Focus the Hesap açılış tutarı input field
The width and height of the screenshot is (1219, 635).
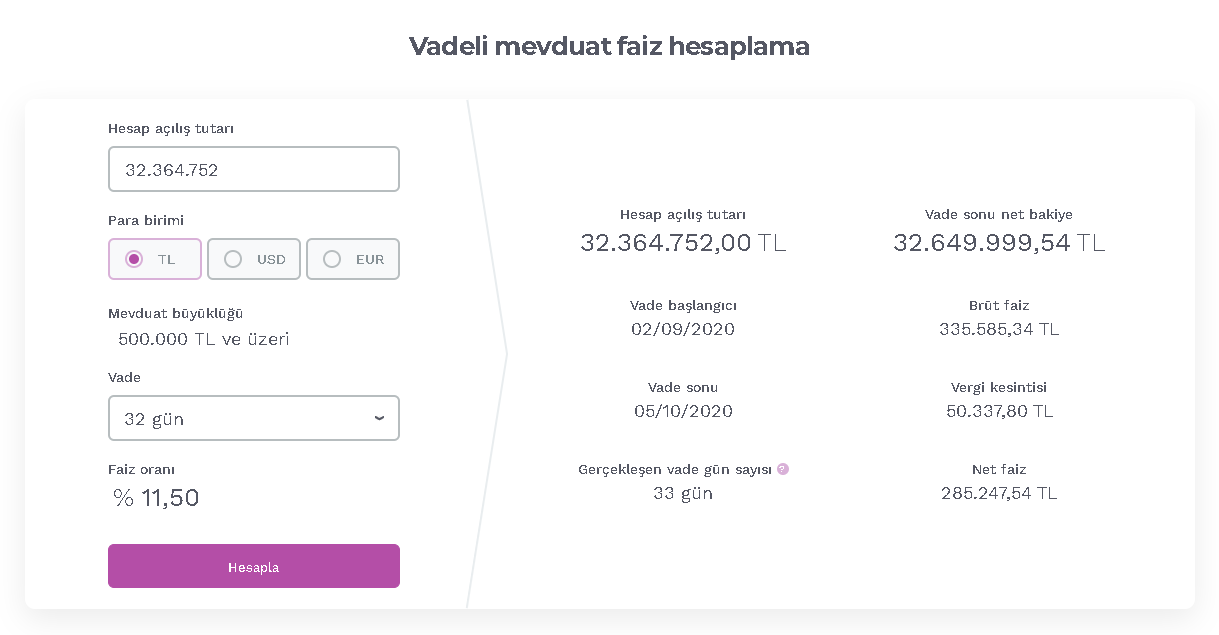pos(254,169)
